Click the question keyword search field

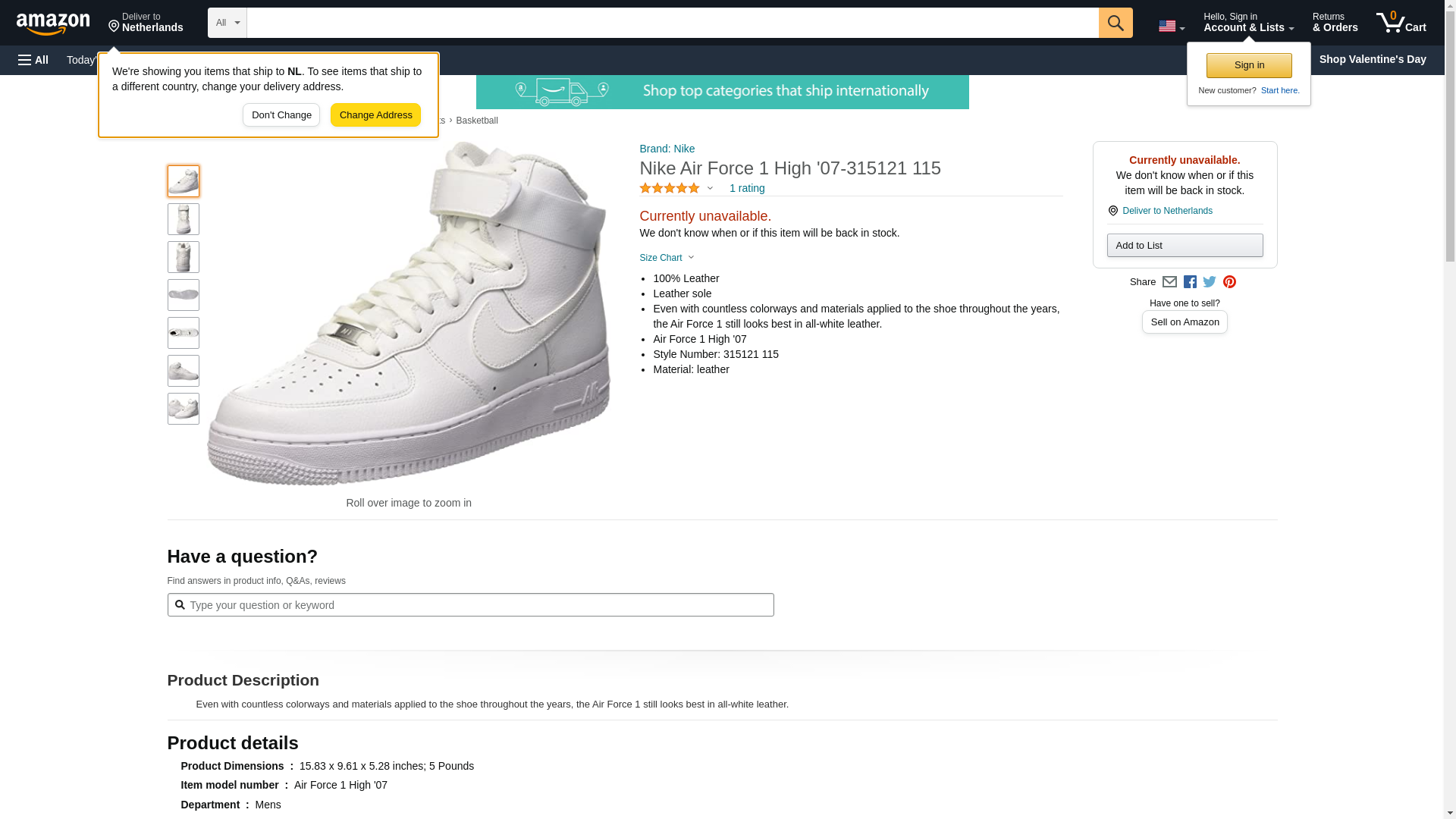pyautogui.click(x=478, y=605)
